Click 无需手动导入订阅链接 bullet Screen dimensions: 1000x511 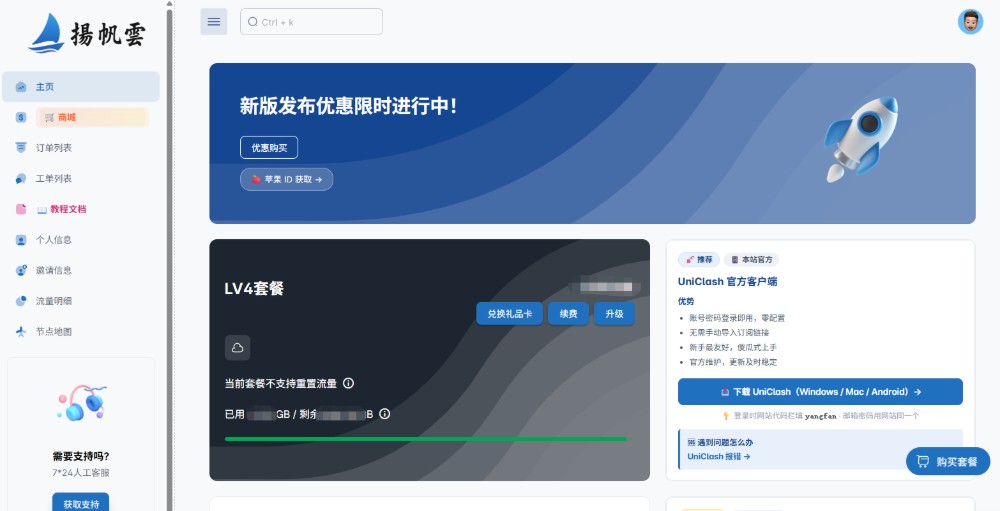click(729, 332)
